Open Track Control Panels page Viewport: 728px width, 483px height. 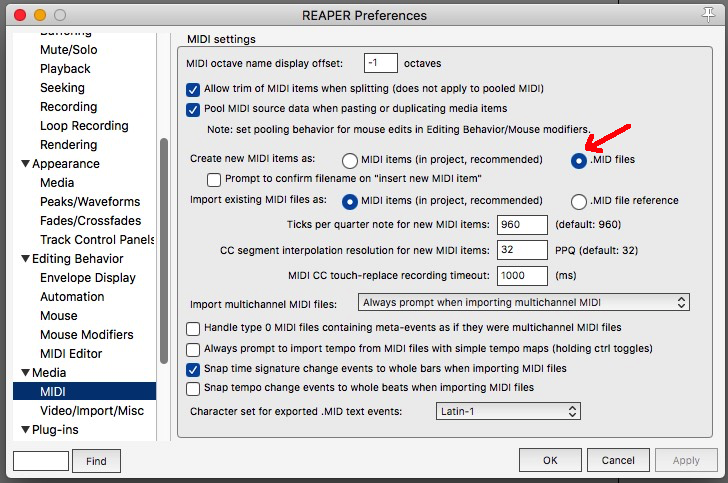point(97,240)
